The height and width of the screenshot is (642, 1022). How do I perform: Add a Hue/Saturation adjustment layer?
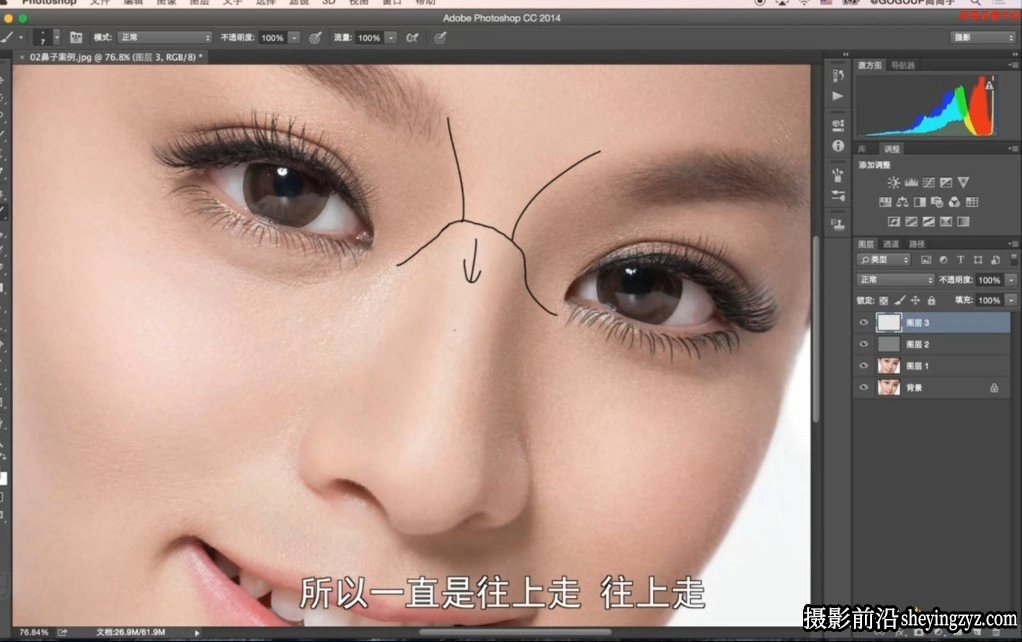(x=885, y=202)
